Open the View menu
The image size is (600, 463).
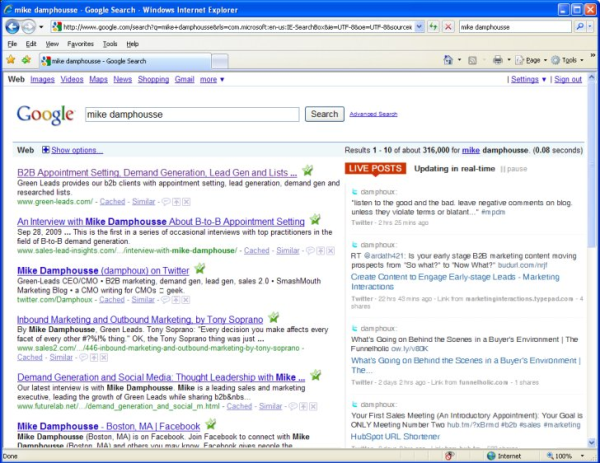(x=52, y=44)
